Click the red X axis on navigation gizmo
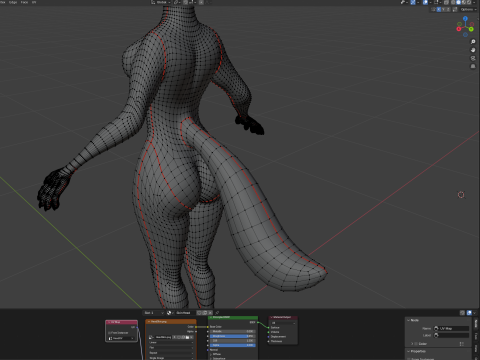 (x=459, y=29)
